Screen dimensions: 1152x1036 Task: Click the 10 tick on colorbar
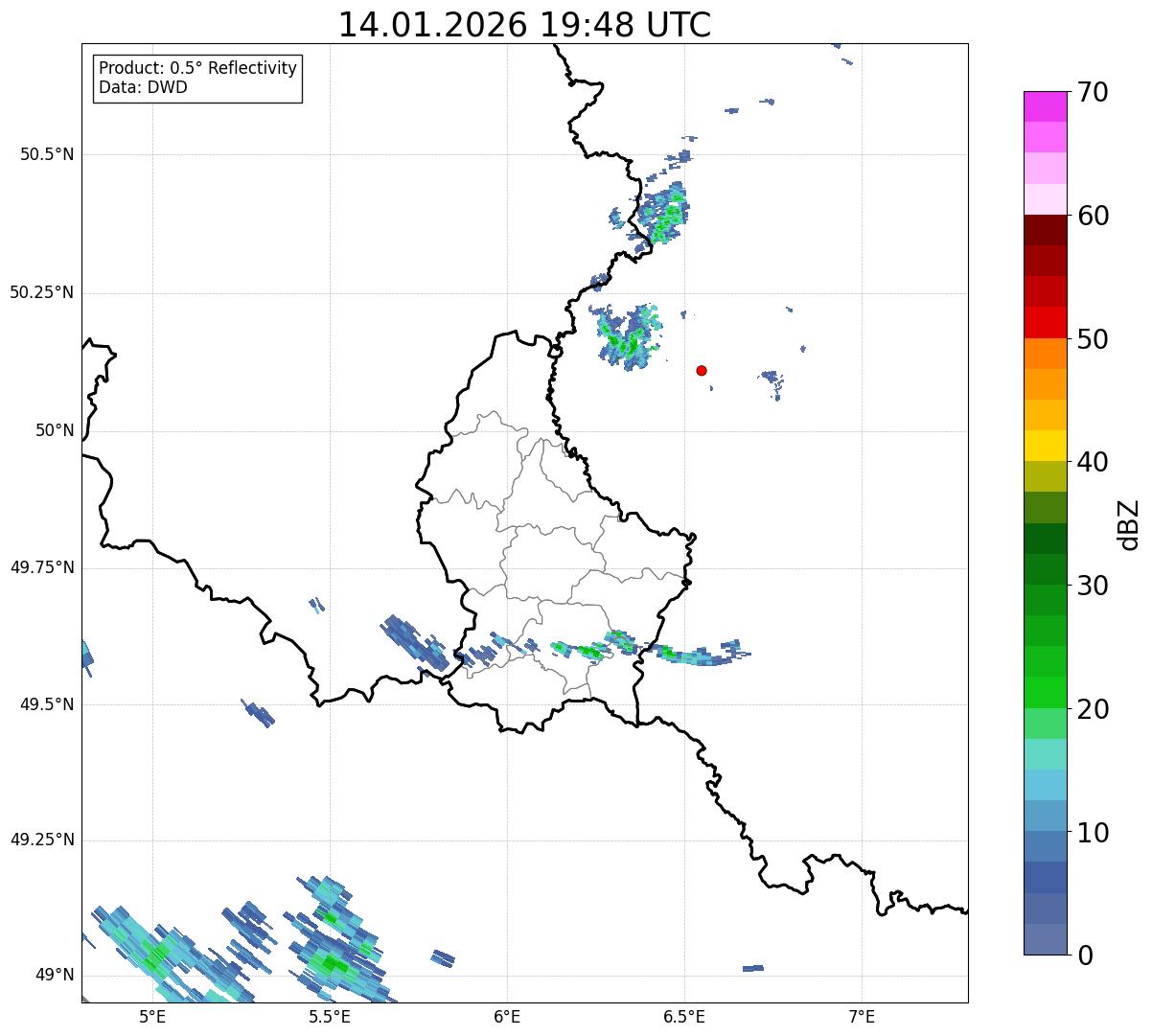pos(1092,833)
